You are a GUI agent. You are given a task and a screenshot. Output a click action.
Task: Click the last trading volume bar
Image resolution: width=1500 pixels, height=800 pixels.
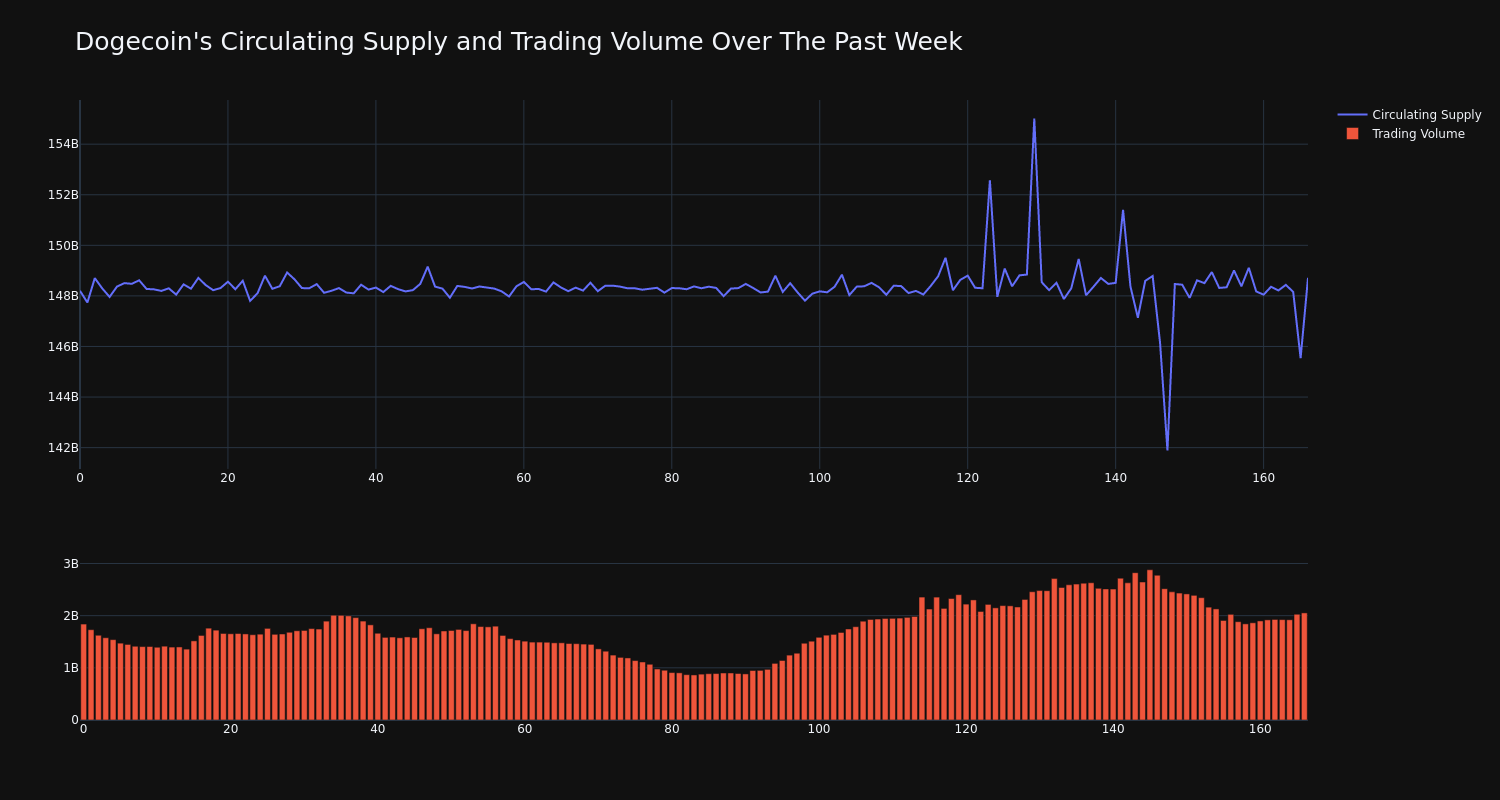[x=1304, y=667]
